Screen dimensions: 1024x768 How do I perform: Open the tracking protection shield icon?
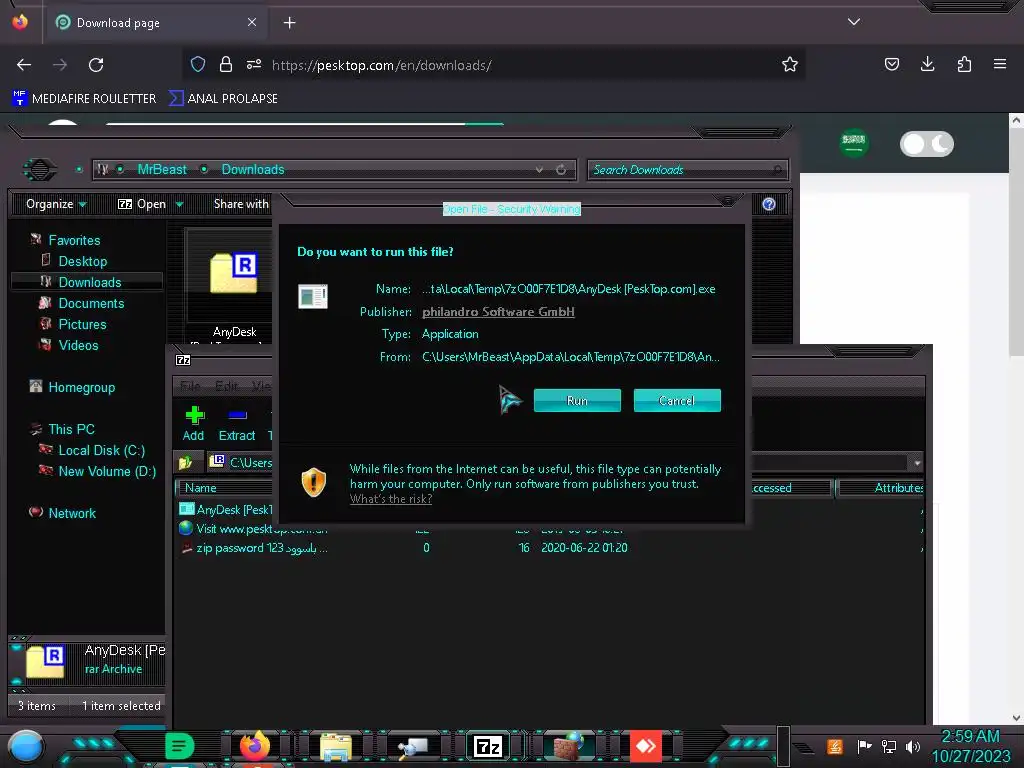point(198,64)
